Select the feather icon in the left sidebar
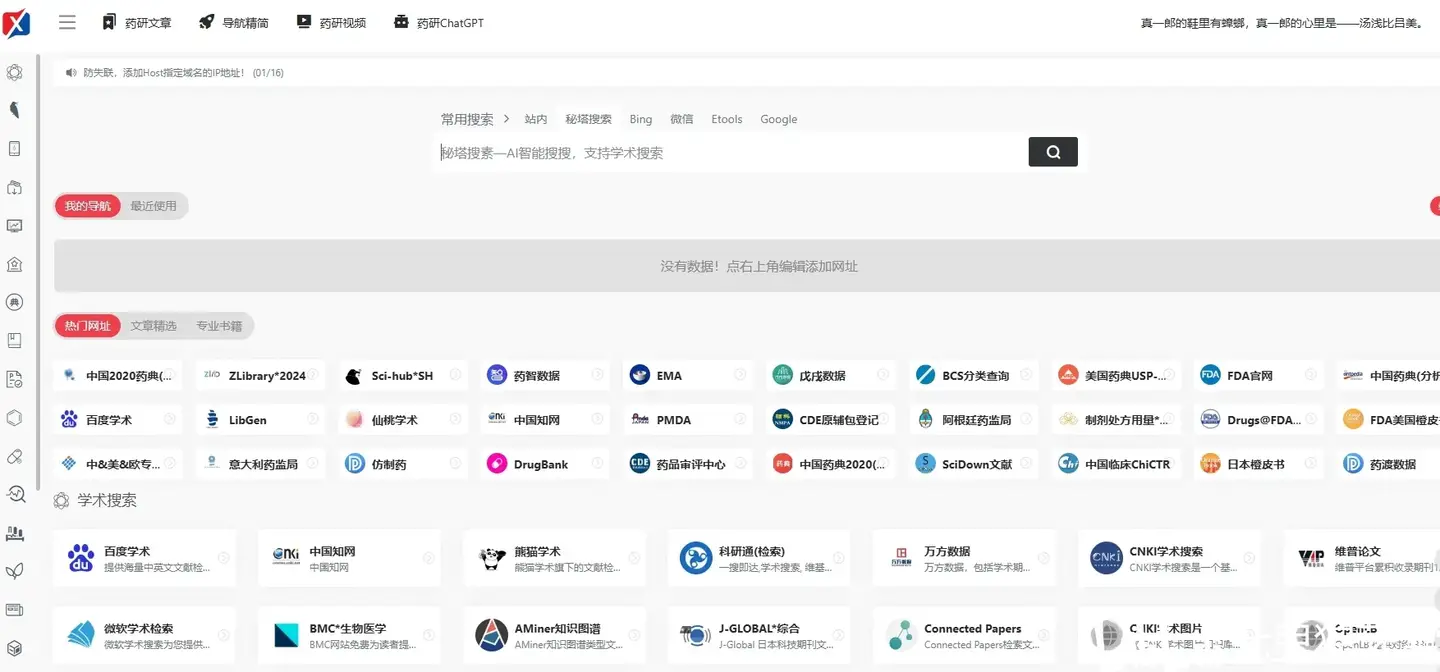Viewport: 1440px width, 672px height. (x=15, y=110)
